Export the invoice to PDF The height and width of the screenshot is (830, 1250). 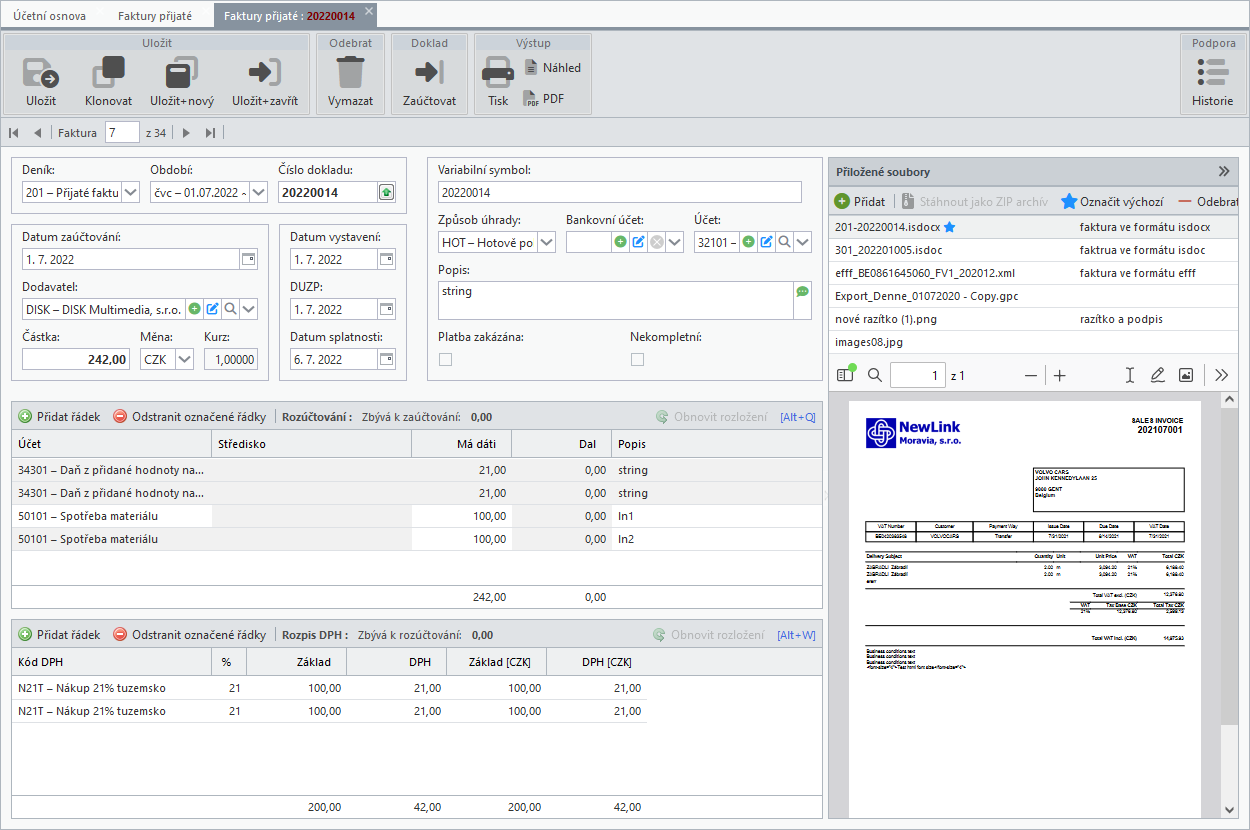click(545, 99)
